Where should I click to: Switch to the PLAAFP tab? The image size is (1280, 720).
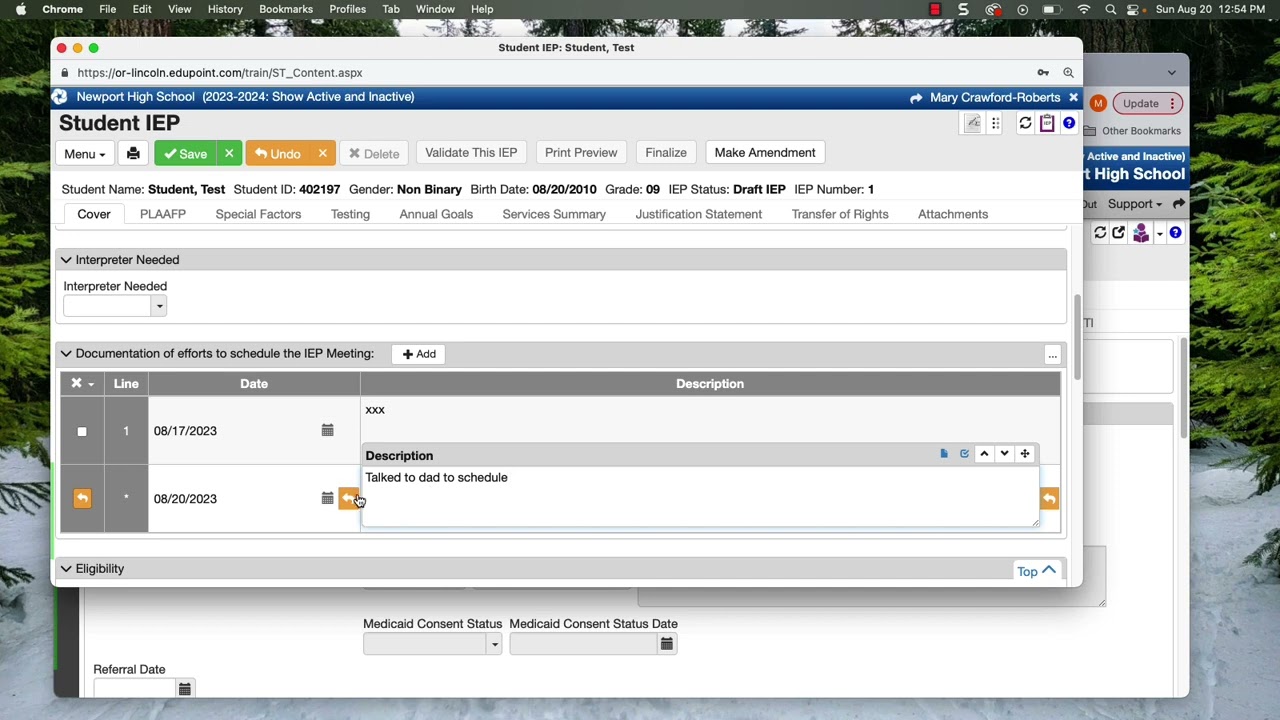163,214
